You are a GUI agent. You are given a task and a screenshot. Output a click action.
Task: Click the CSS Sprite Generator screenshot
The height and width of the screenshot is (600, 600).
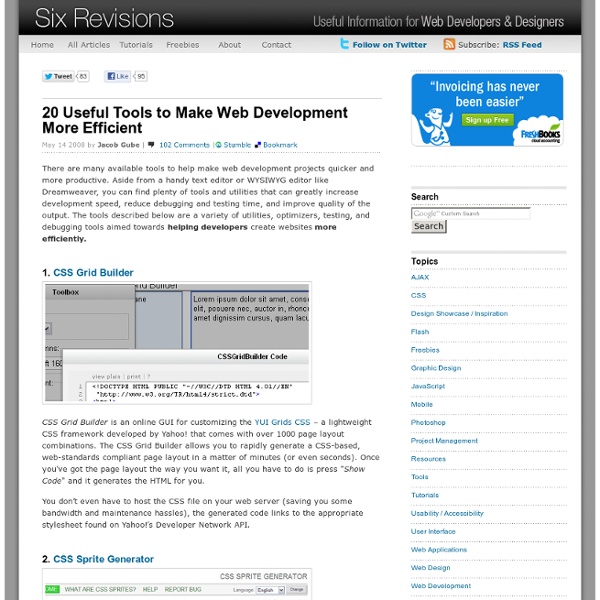pyautogui.click(x=177, y=584)
